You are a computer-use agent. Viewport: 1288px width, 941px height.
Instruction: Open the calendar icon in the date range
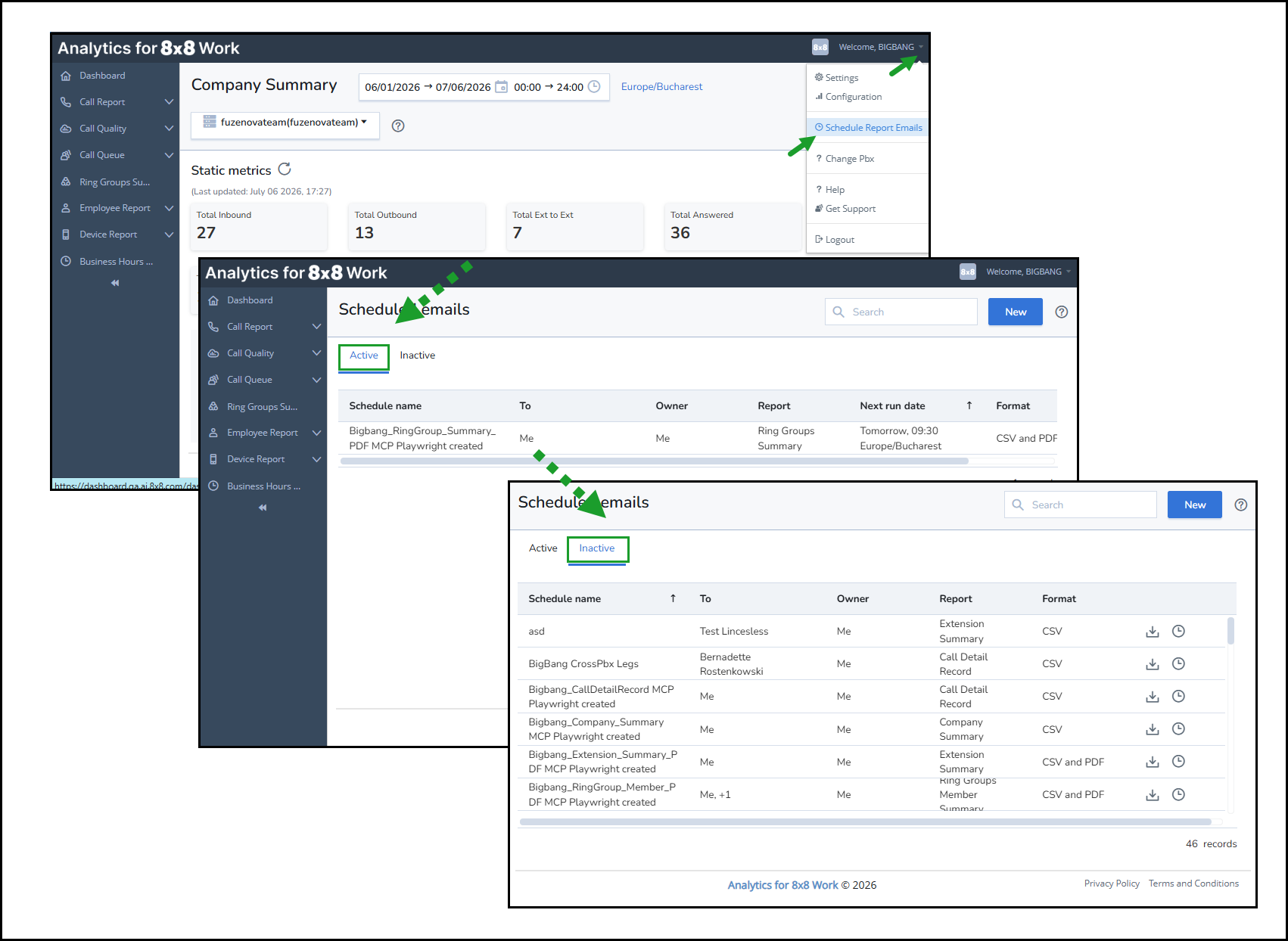[x=501, y=87]
